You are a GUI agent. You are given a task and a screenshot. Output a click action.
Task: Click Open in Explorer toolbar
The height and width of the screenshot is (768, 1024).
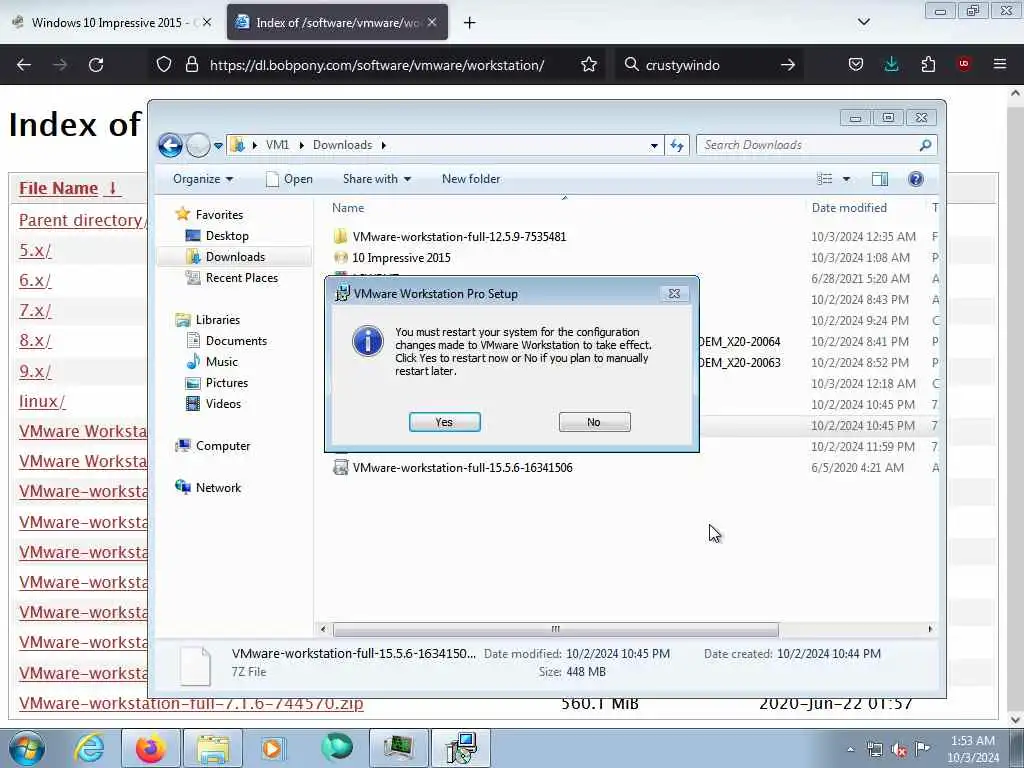(289, 179)
